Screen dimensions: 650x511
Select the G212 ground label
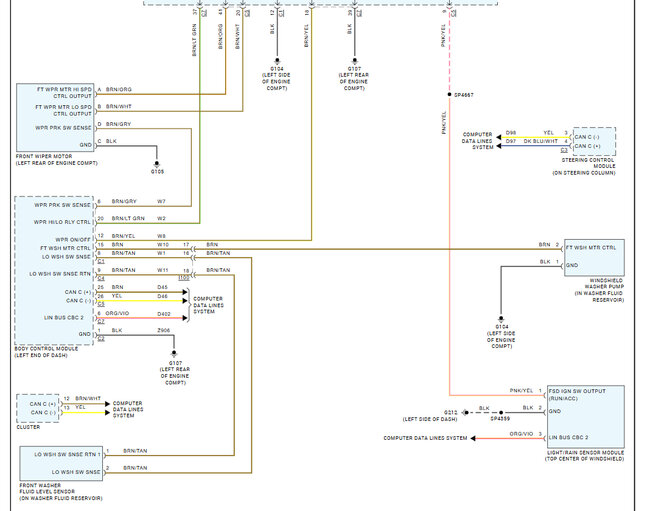(x=450, y=412)
